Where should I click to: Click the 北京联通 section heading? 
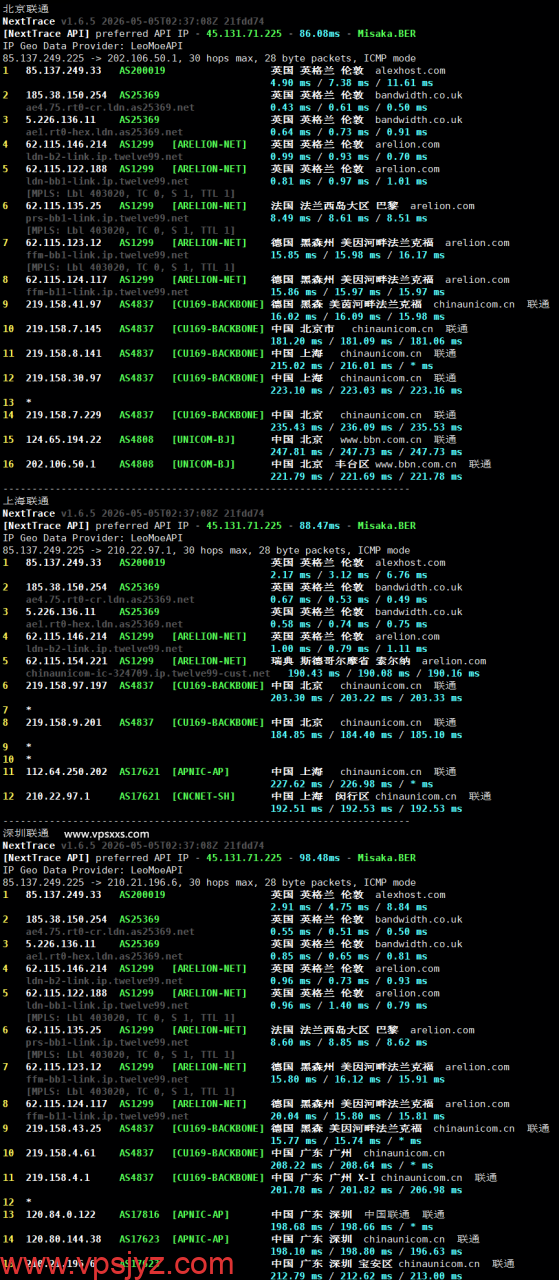click(25, 9)
